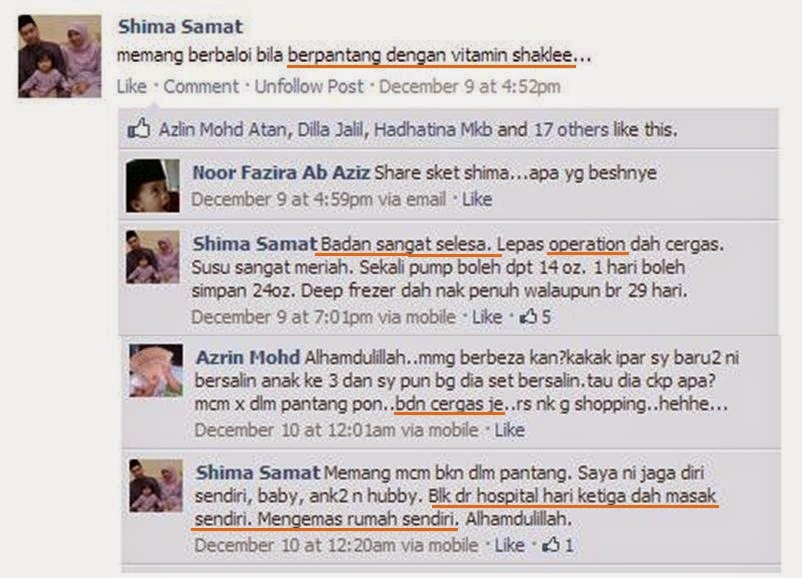The width and height of the screenshot is (802, 578).
Task: Like Noor Fazira Ab Aziz's comment
Action: [x=477, y=199]
